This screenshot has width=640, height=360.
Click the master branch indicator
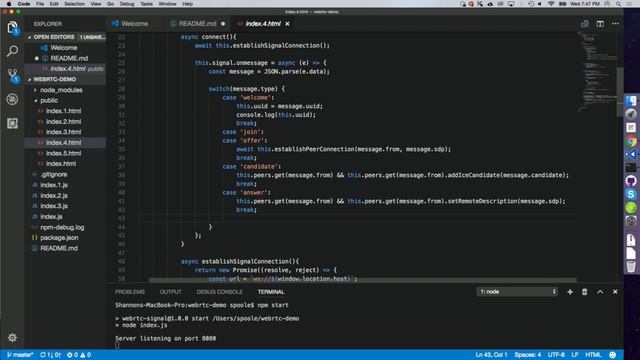(20, 355)
